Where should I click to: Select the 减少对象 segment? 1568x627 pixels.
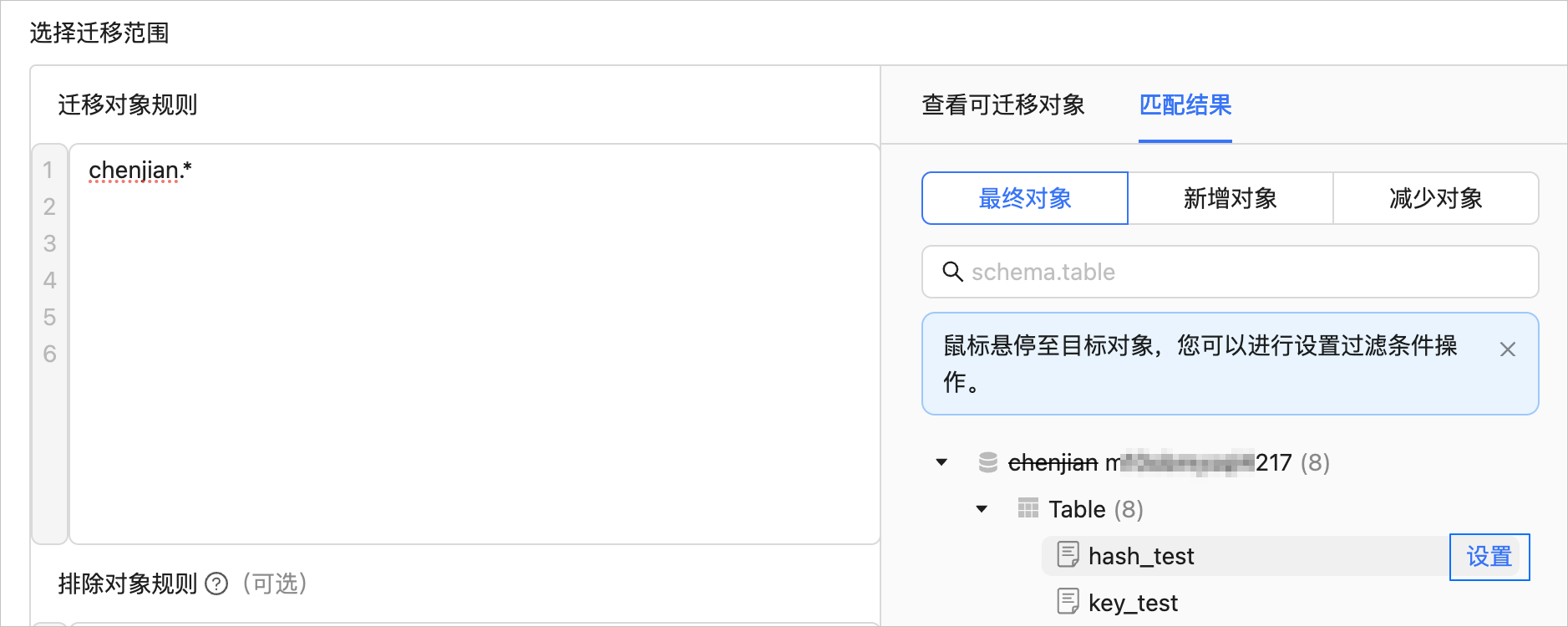pyautogui.click(x=1436, y=198)
